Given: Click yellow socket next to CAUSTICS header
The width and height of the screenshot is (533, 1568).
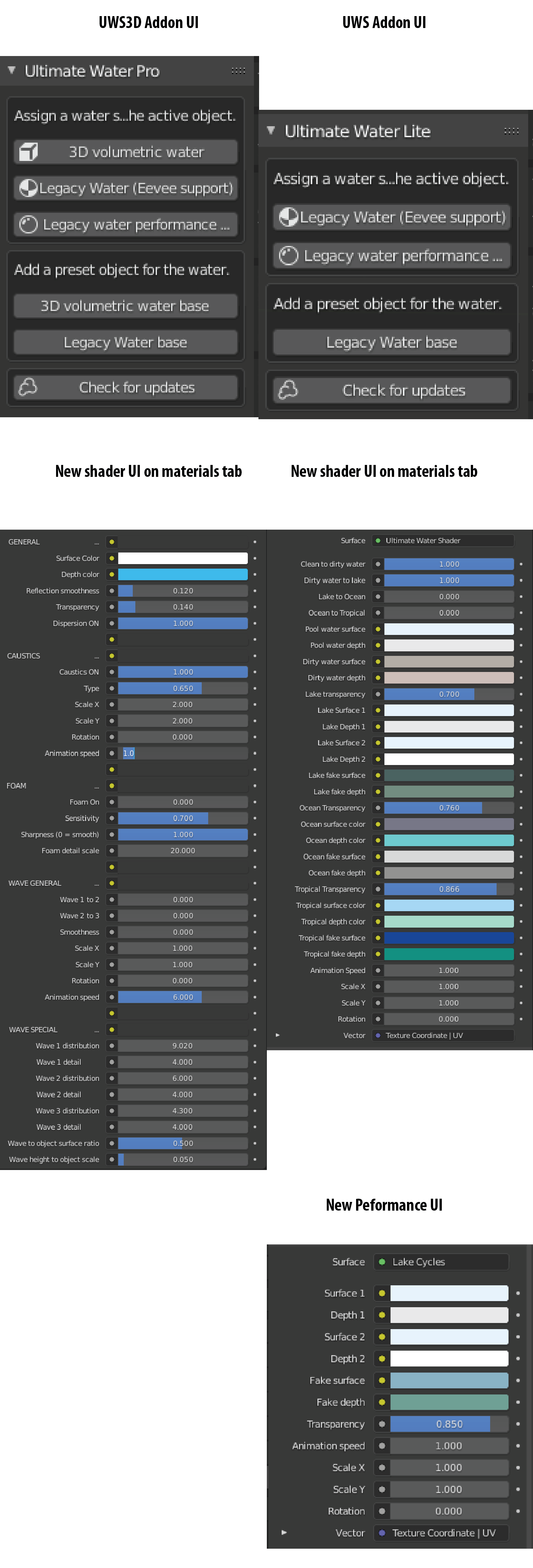Looking at the screenshot, I should pos(111,656).
